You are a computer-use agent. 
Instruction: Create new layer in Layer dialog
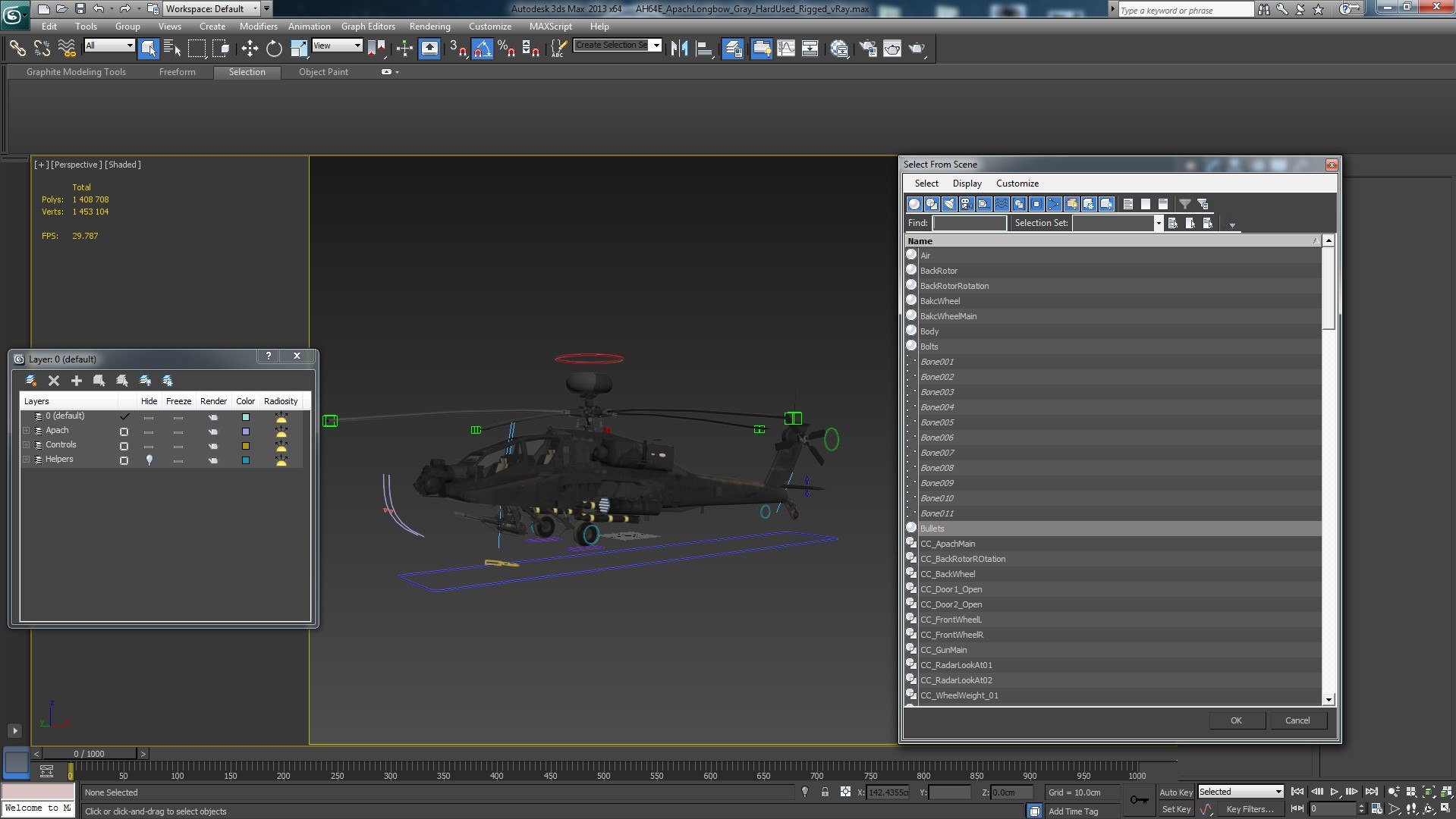(x=31, y=380)
